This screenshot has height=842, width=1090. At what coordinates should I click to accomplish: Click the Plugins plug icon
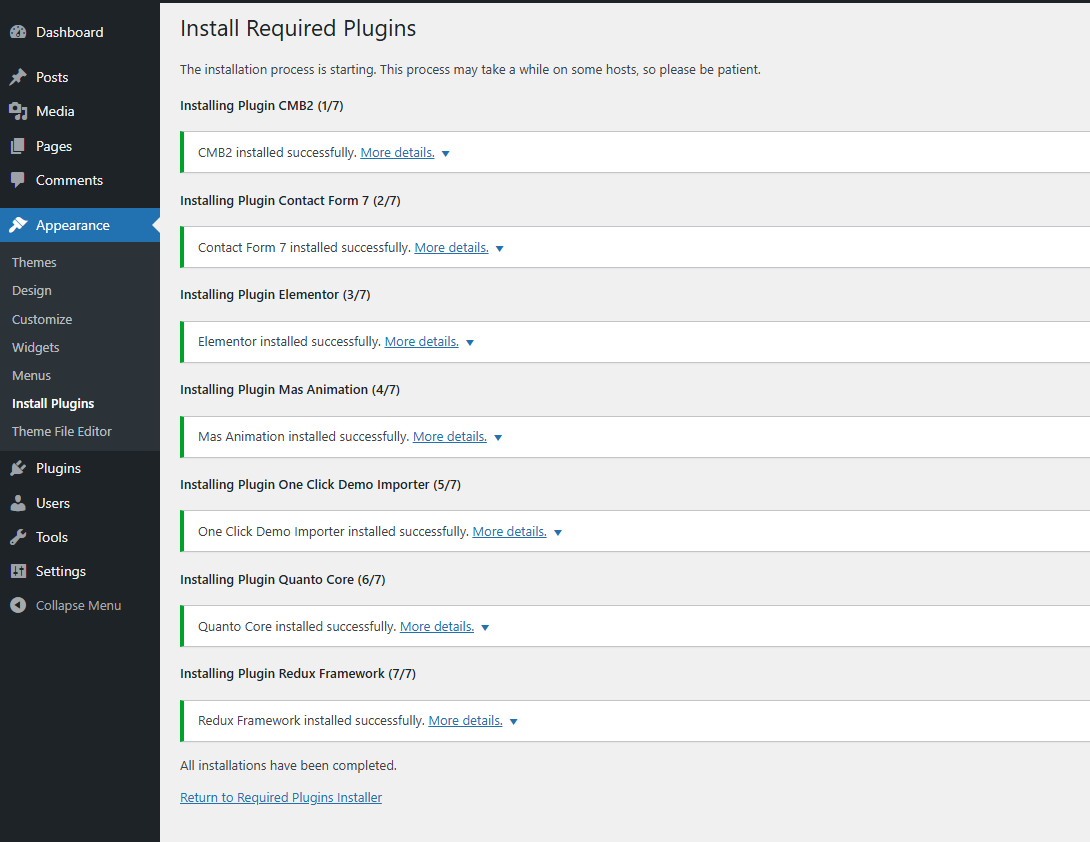[x=18, y=469]
